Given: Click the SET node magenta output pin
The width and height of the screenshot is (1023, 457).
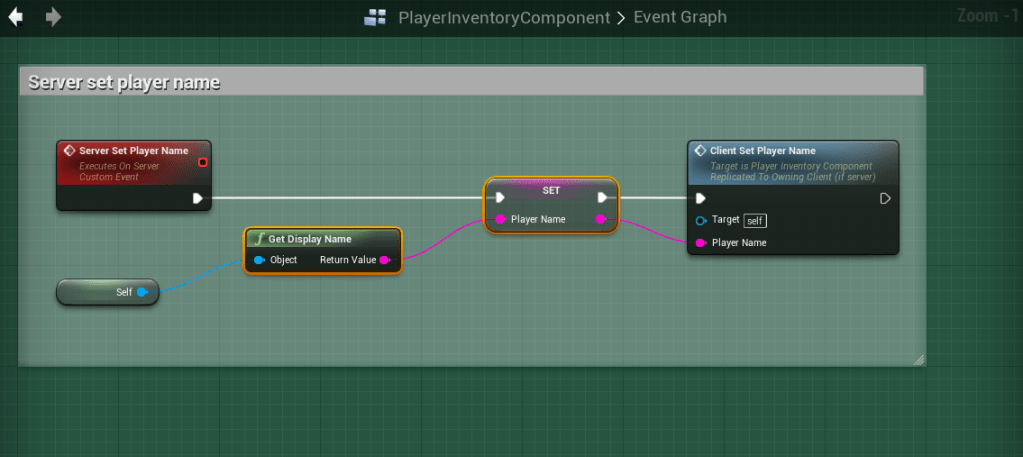Looking at the screenshot, I should click(600, 219).
